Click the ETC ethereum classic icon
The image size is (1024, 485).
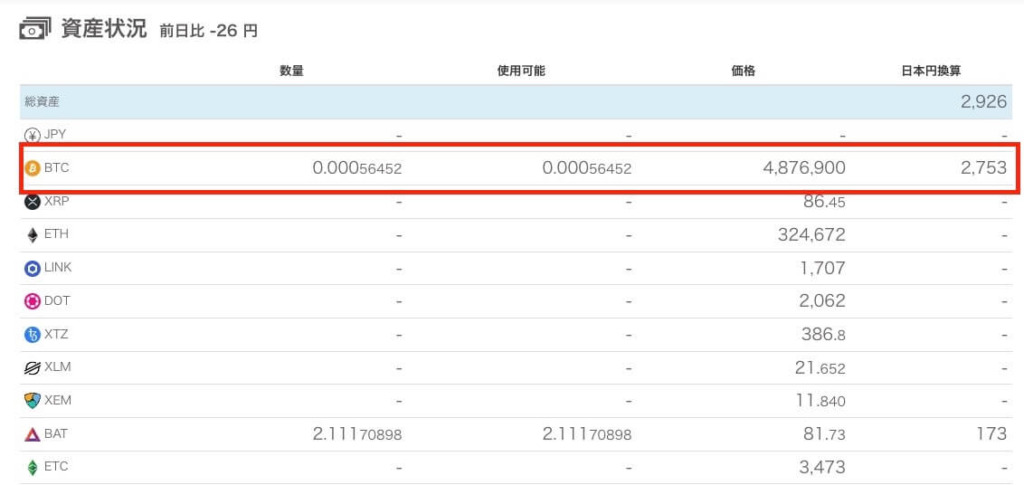32,467
